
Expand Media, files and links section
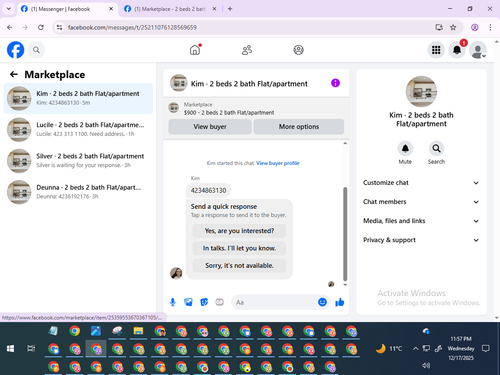click(x=421, y=221)
